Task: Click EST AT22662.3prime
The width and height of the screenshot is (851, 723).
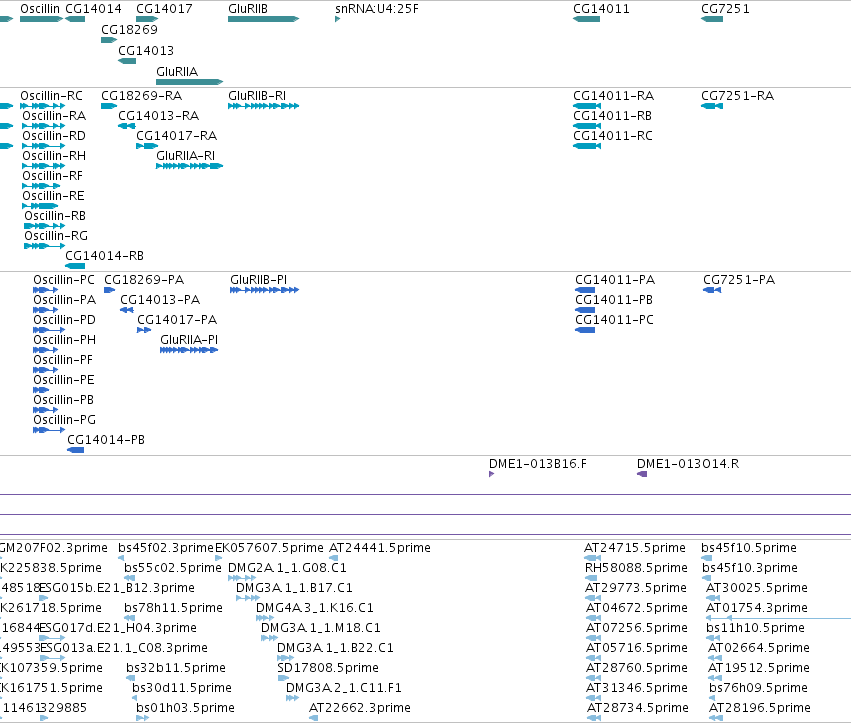Action: click(359, 708)
